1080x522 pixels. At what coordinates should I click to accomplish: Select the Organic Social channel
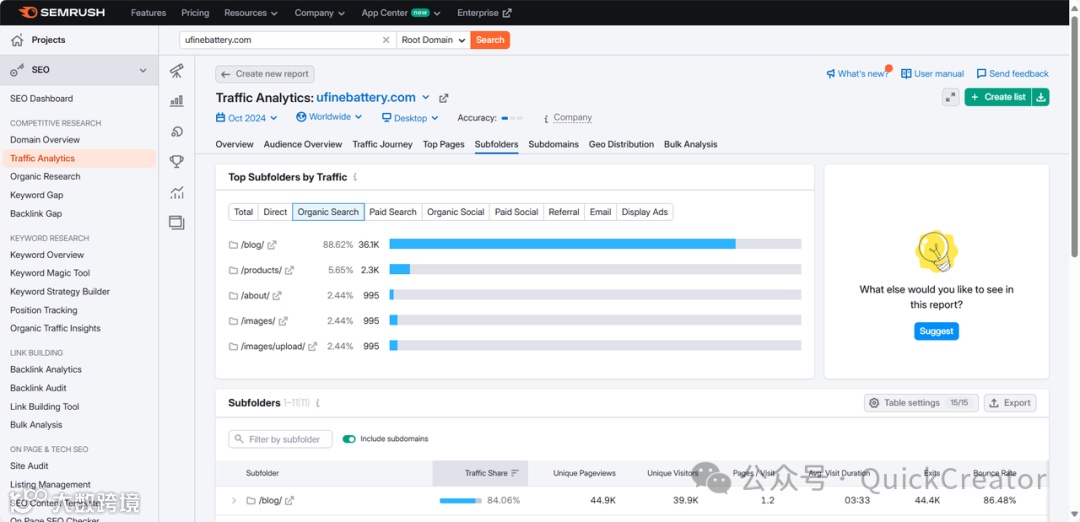455,212
